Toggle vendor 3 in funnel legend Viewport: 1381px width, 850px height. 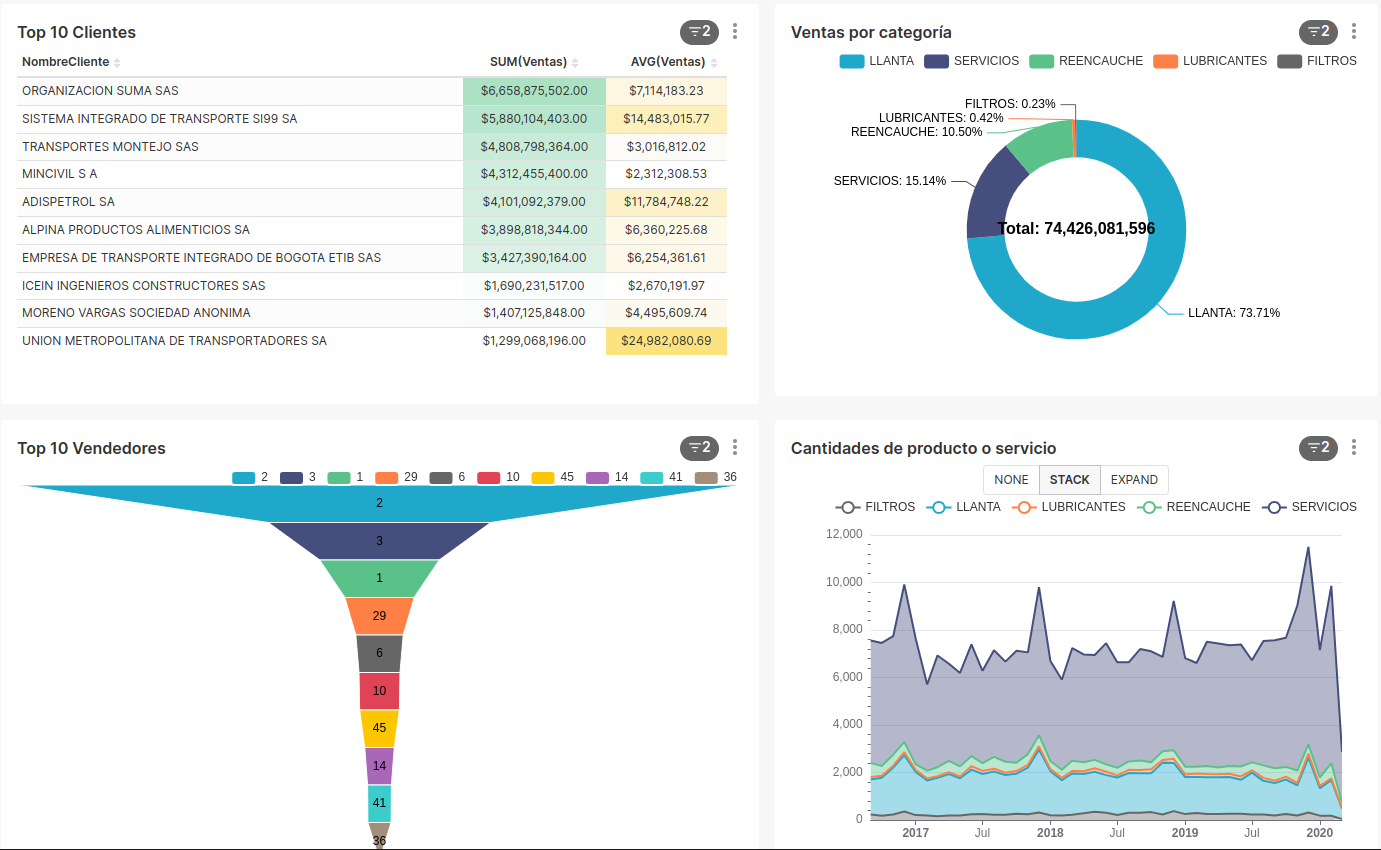pos(298,477)
